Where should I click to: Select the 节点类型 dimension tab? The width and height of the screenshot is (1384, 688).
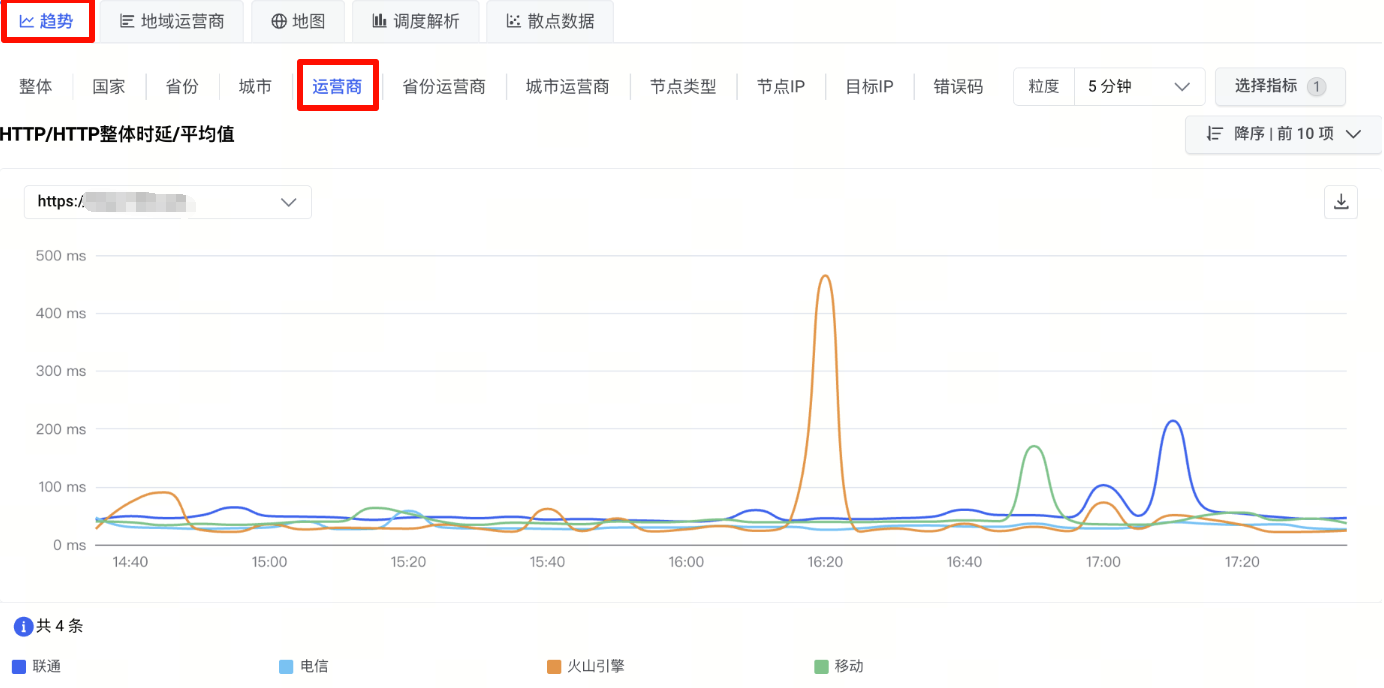click(683, 87)
